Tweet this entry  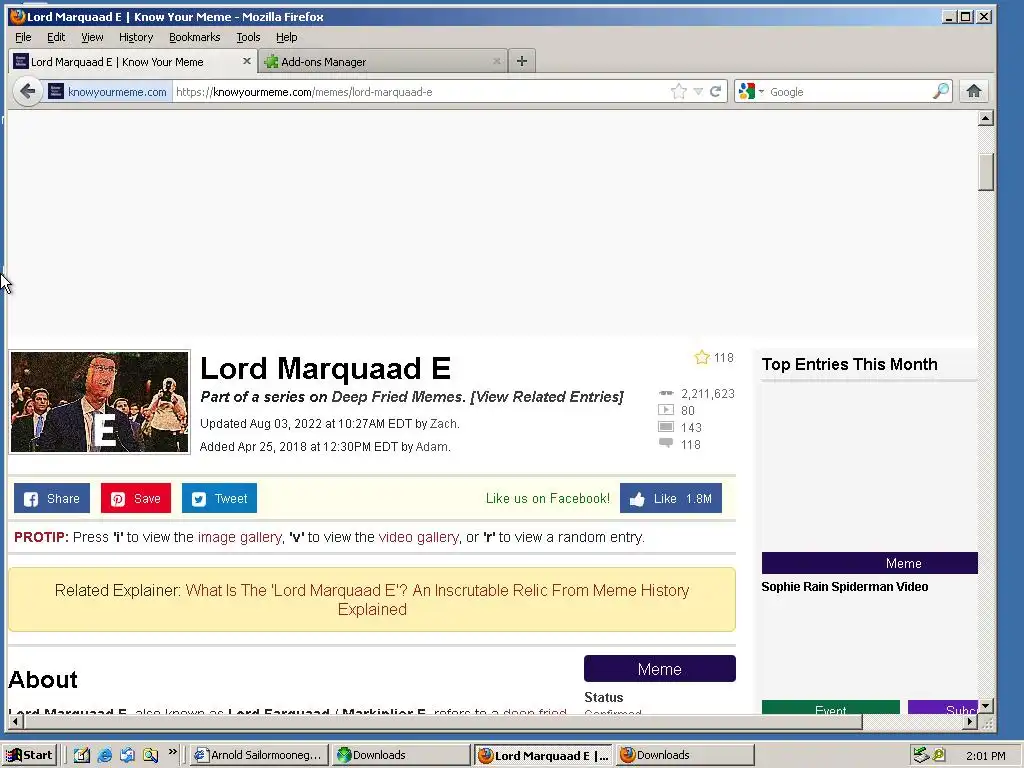[x=219, y=498]
